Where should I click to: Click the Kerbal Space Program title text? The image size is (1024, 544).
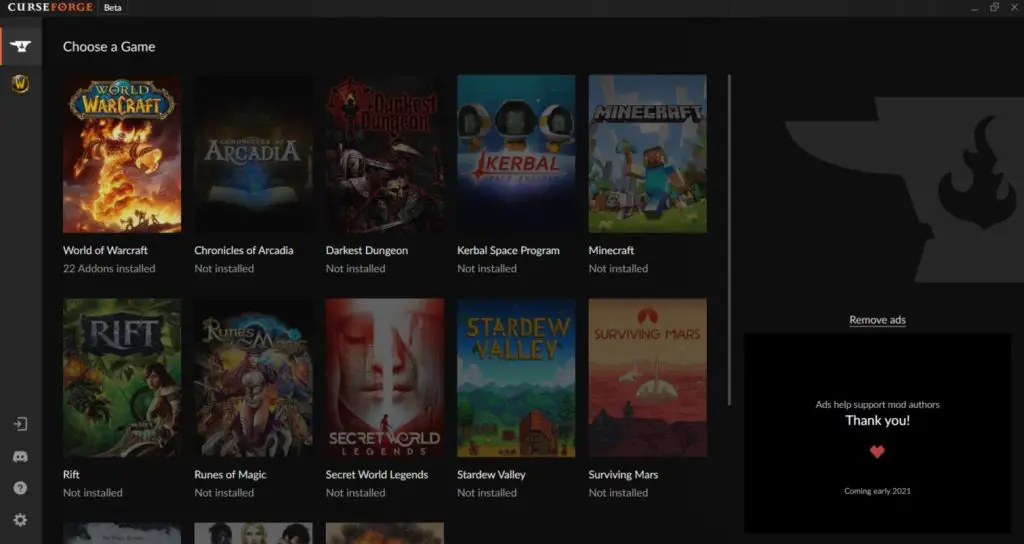pyautogui.click(x=508, y=250)
